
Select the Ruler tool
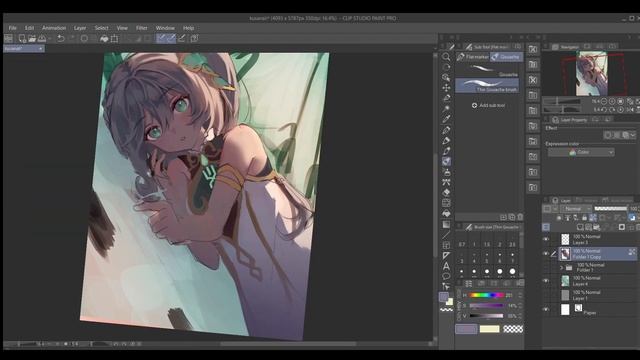[x=447, y=256]
